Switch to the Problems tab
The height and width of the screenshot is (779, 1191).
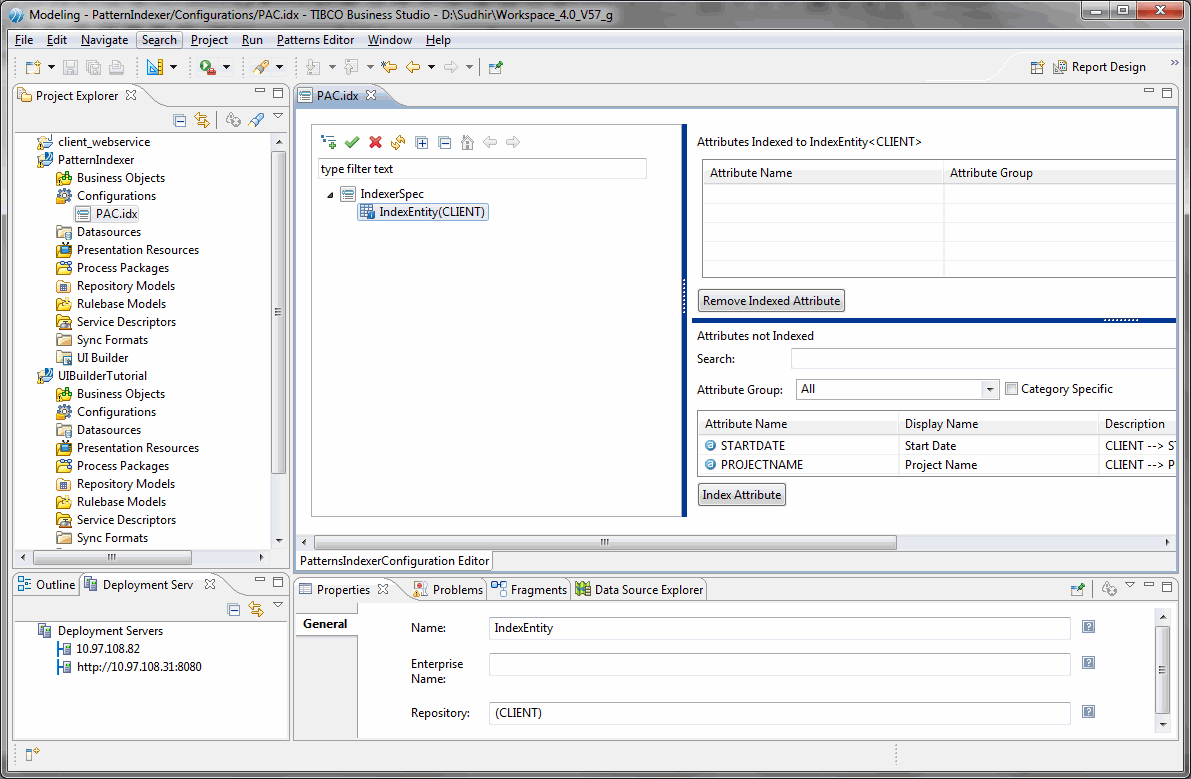point(449,589)
